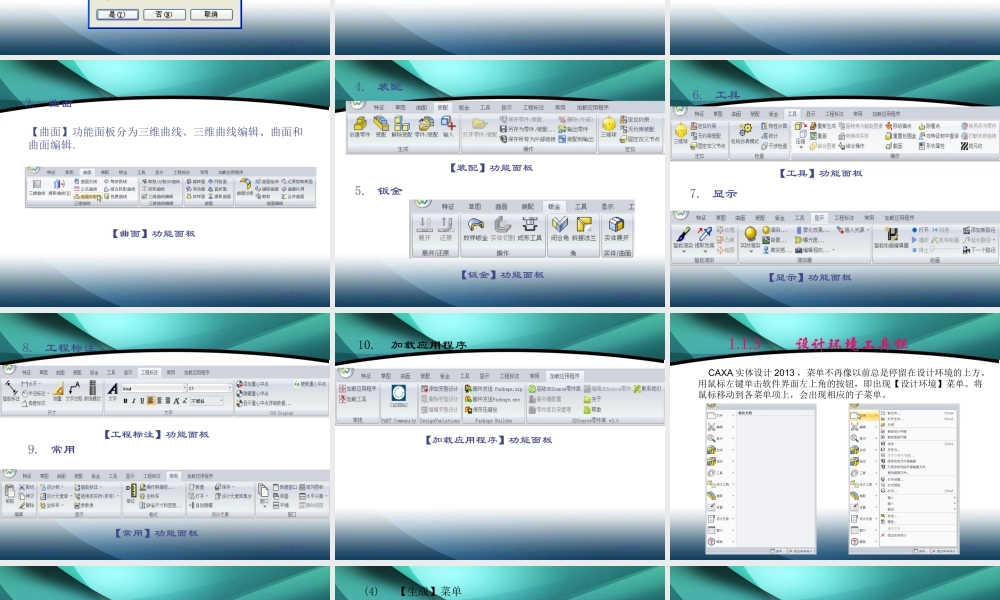Click 物性计算 in the 工具 ribbon
This screenshot has height=600, width=1000.
coord(774,126)
